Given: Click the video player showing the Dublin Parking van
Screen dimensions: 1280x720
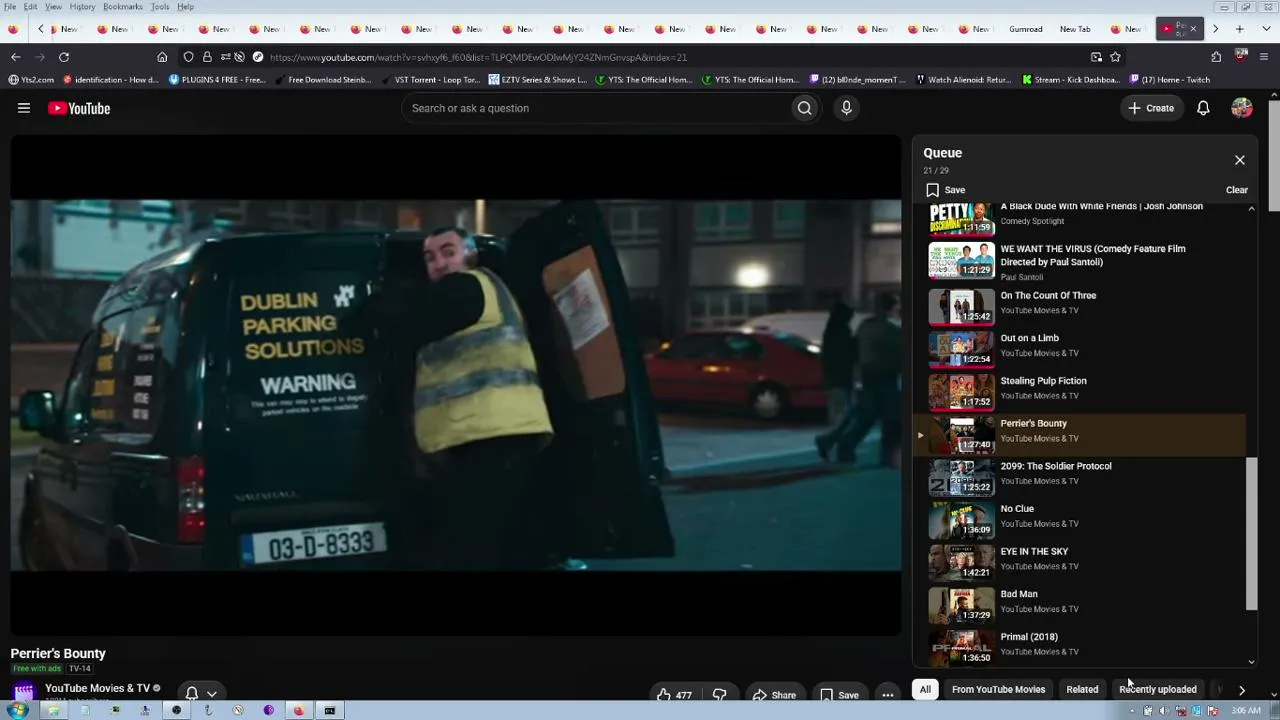Looking at the screenshot, I should 456,385.
